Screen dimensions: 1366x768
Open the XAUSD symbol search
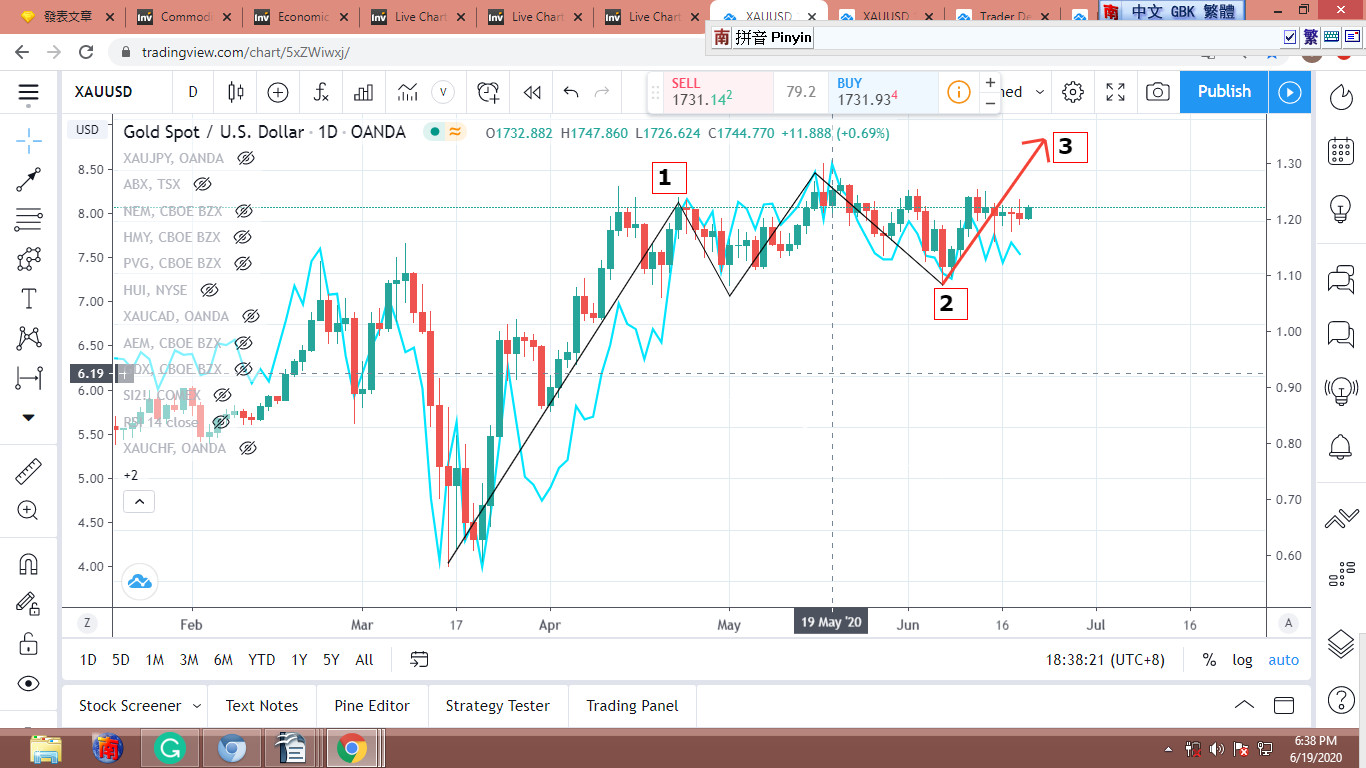(103, 92)
